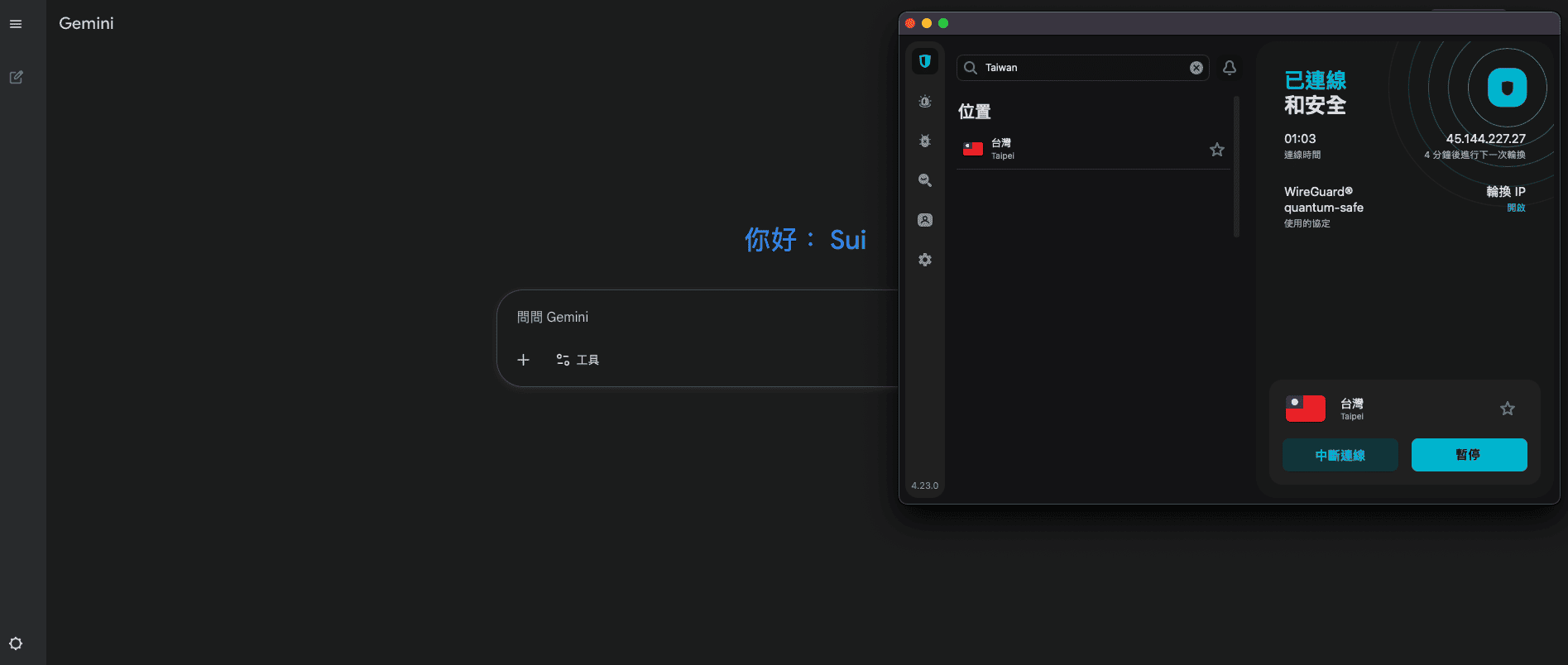Open the Search feature in VPN sidebar
The width and height of the screenshot is (1568, 665).
coord(925,180)
